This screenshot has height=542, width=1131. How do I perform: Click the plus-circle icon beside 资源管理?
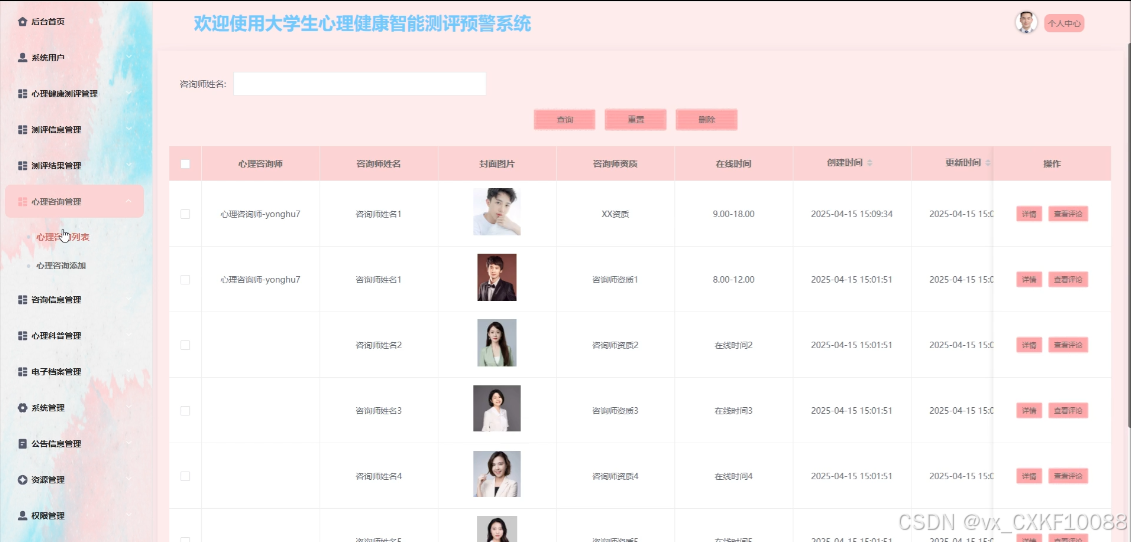click(x=22, y=480)
